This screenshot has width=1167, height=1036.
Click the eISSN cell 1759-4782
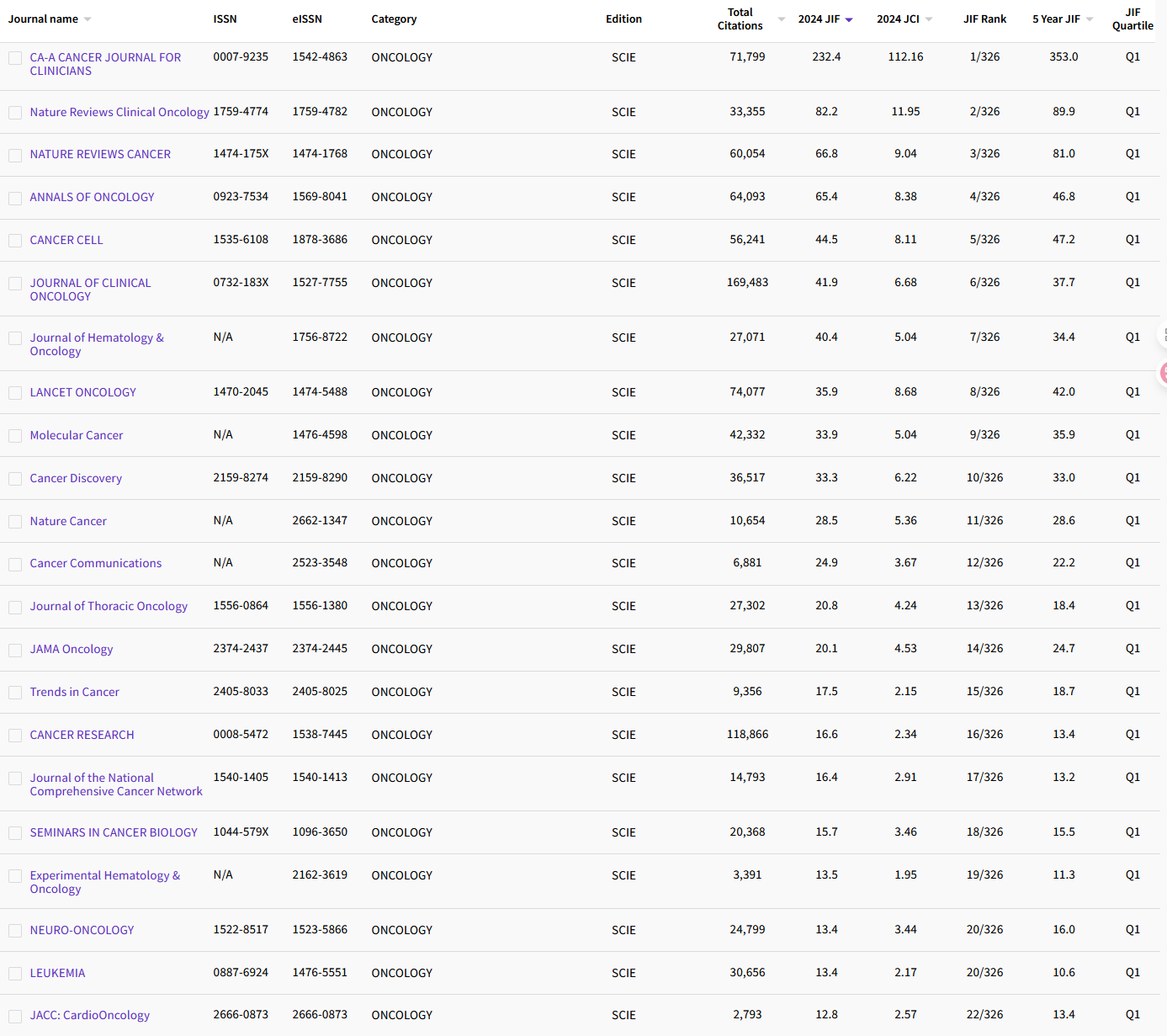pyautogui.click(x=320, y=111)
